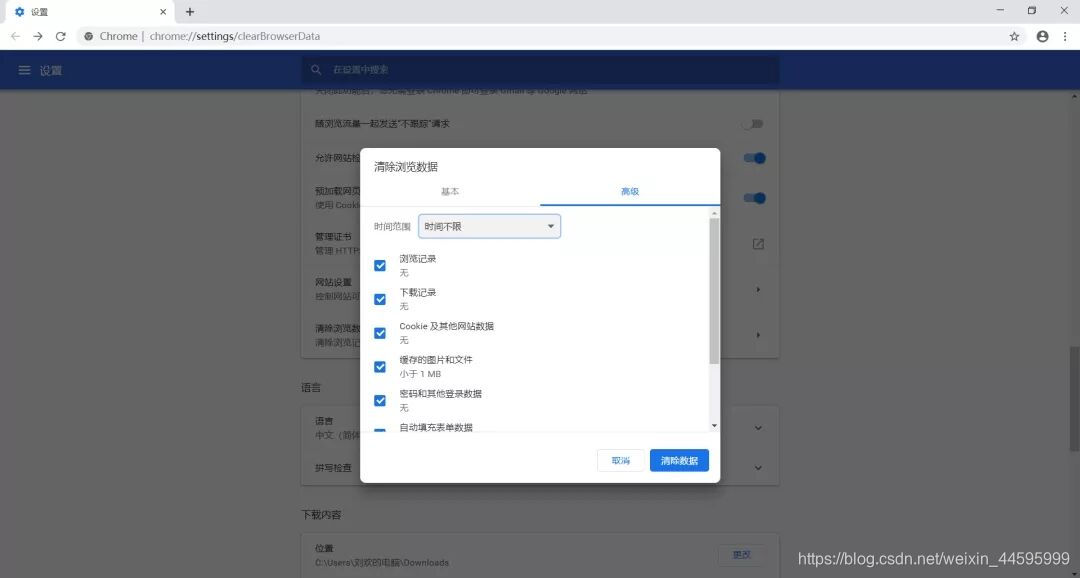Screen dimensions: 1080x578
Task: Click 小于 1 MB text
Action: [420, 374]
